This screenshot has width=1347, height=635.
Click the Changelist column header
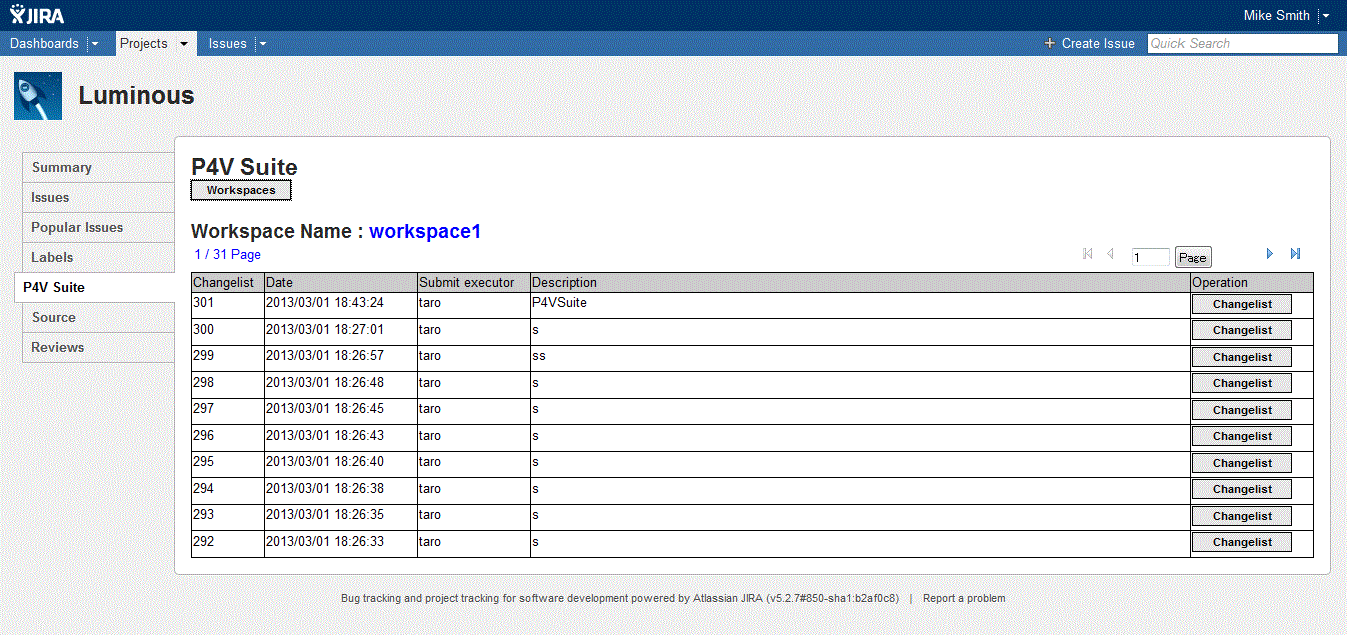point(228,282)
